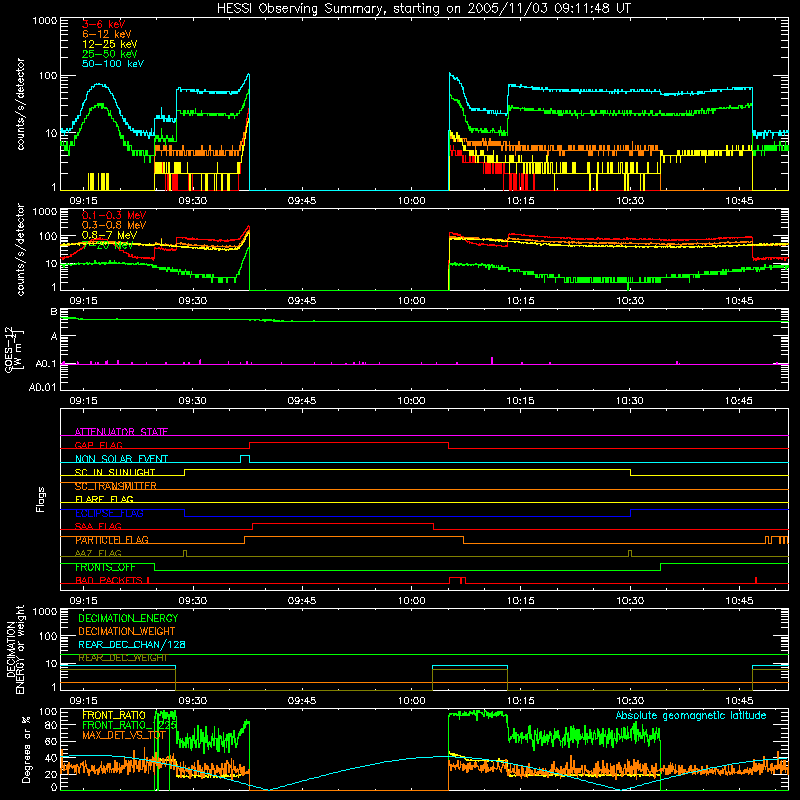Click the green FRONTS_OFF label
Viewport: 800px width, 800px height.
tap(105, 567)
